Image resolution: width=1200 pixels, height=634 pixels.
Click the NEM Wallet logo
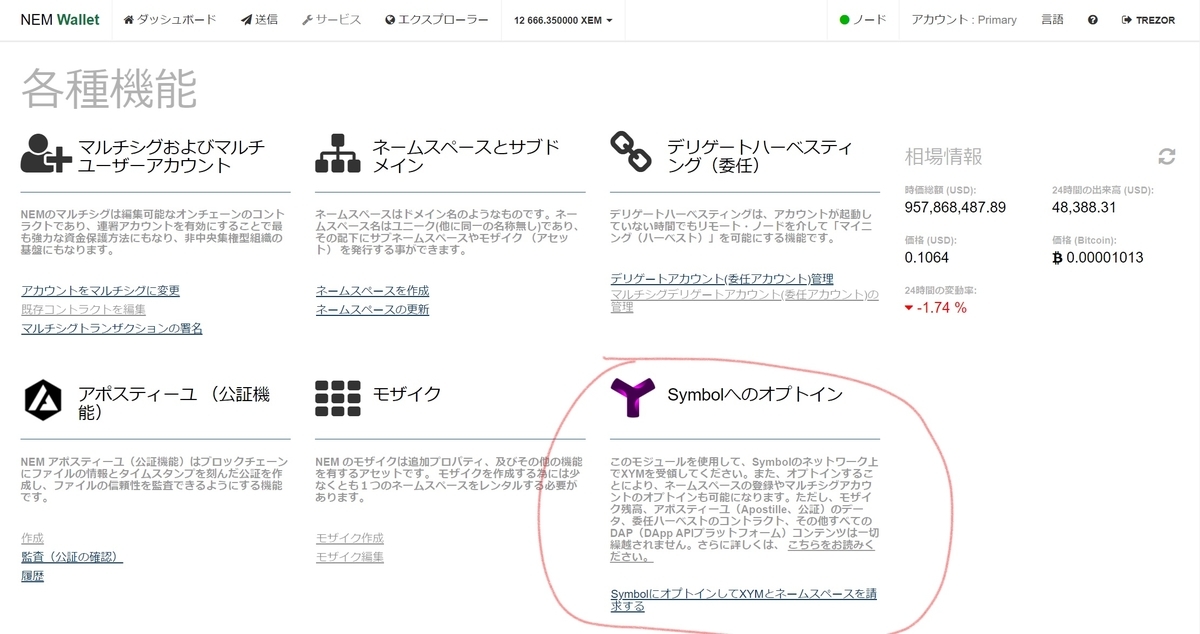(60, 20)
